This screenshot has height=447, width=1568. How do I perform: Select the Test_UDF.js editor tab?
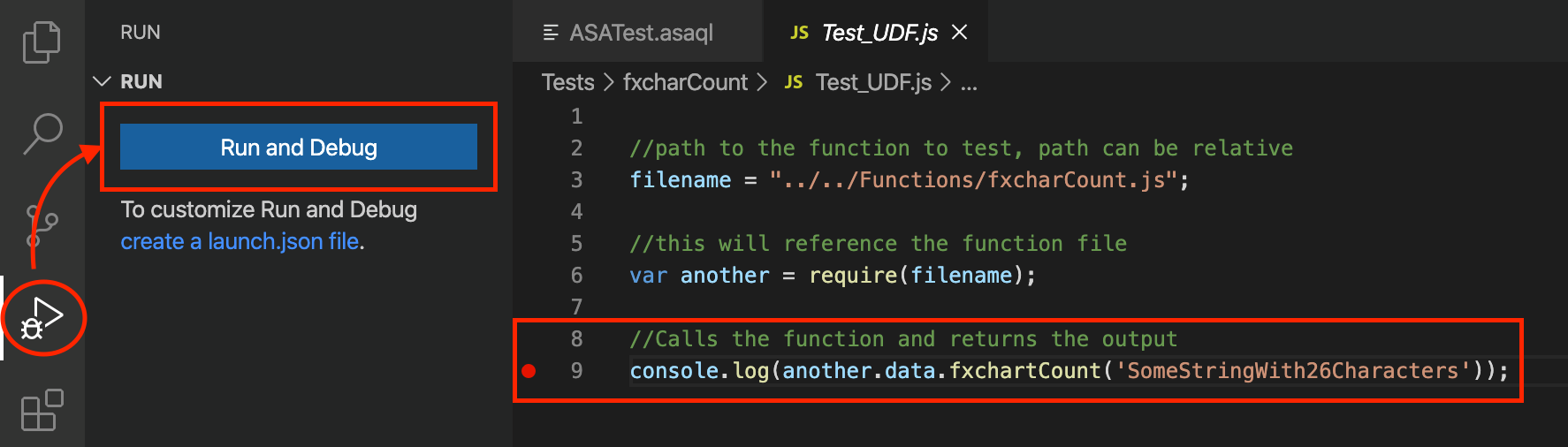click(x=875, y=33)
